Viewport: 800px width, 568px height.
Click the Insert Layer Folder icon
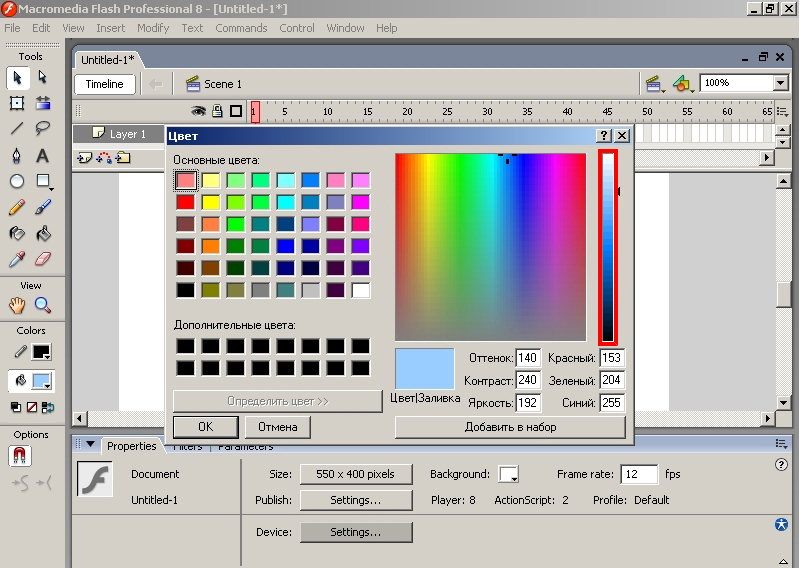click(123, 158)
